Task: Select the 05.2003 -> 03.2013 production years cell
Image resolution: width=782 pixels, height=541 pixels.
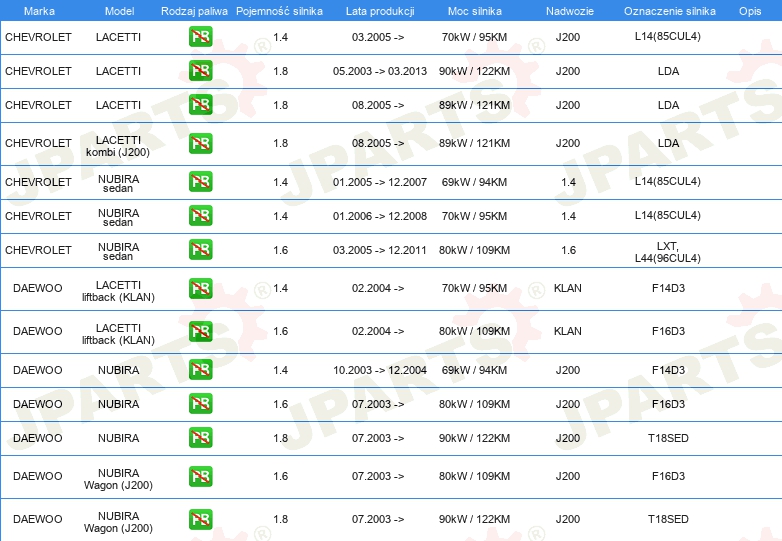Action: pyautogui.click(x=380, y=71)
